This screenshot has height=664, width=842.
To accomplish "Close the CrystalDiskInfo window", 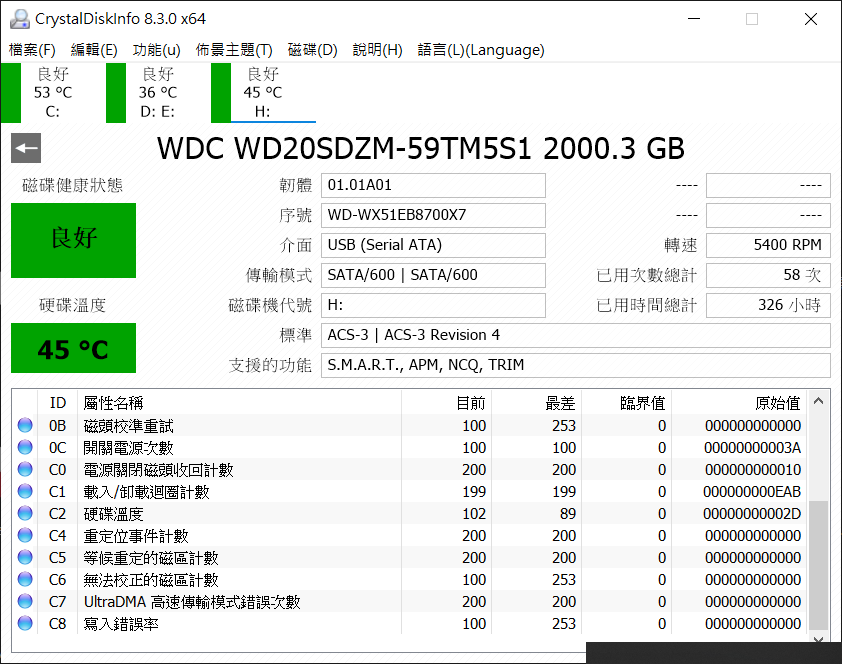I will 811,19.
